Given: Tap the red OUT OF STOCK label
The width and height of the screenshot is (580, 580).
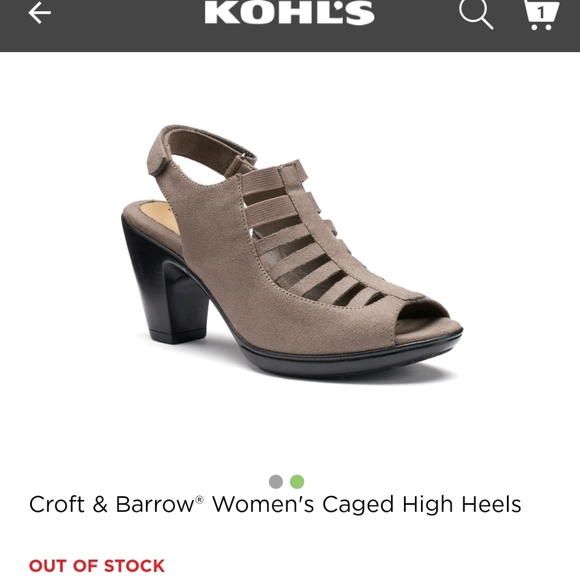Looking at the screenshot, I should pyautogui.click(x=97, y=566).
